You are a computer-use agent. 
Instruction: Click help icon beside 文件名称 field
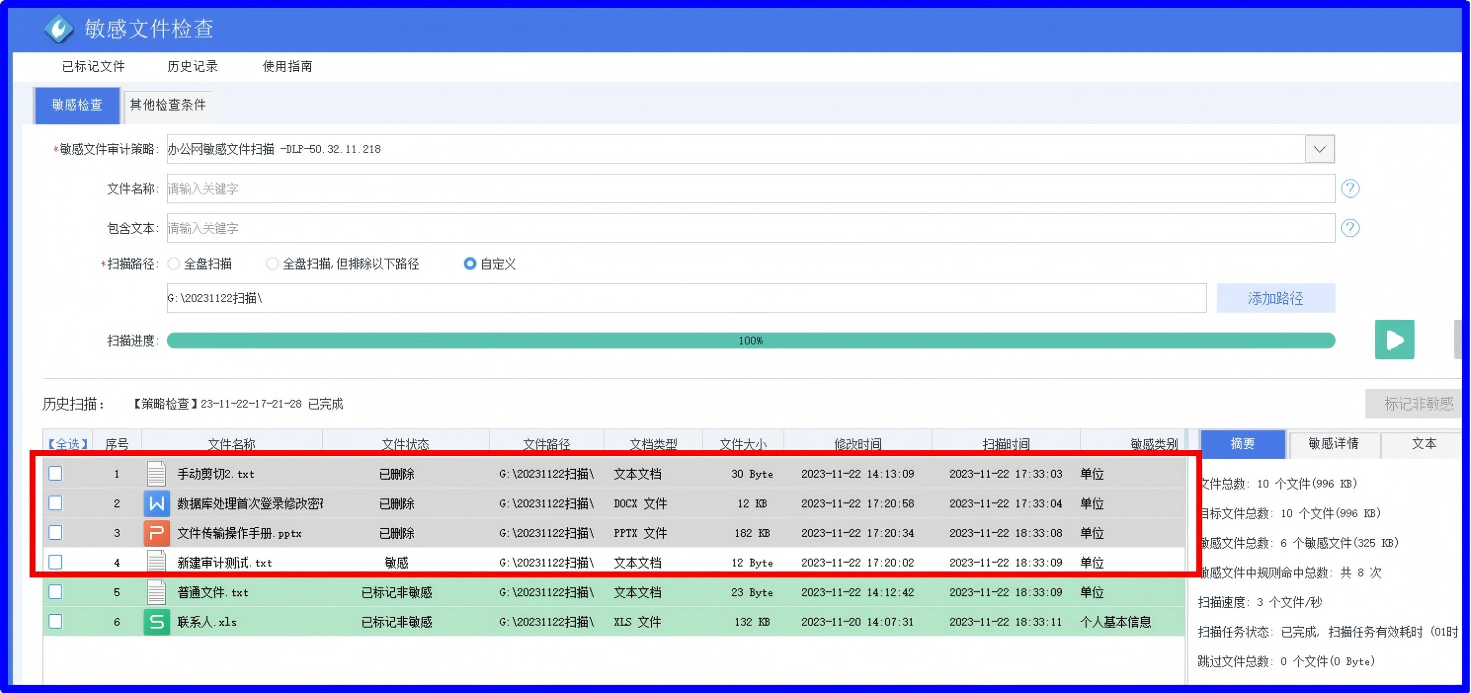(1350, 189)
